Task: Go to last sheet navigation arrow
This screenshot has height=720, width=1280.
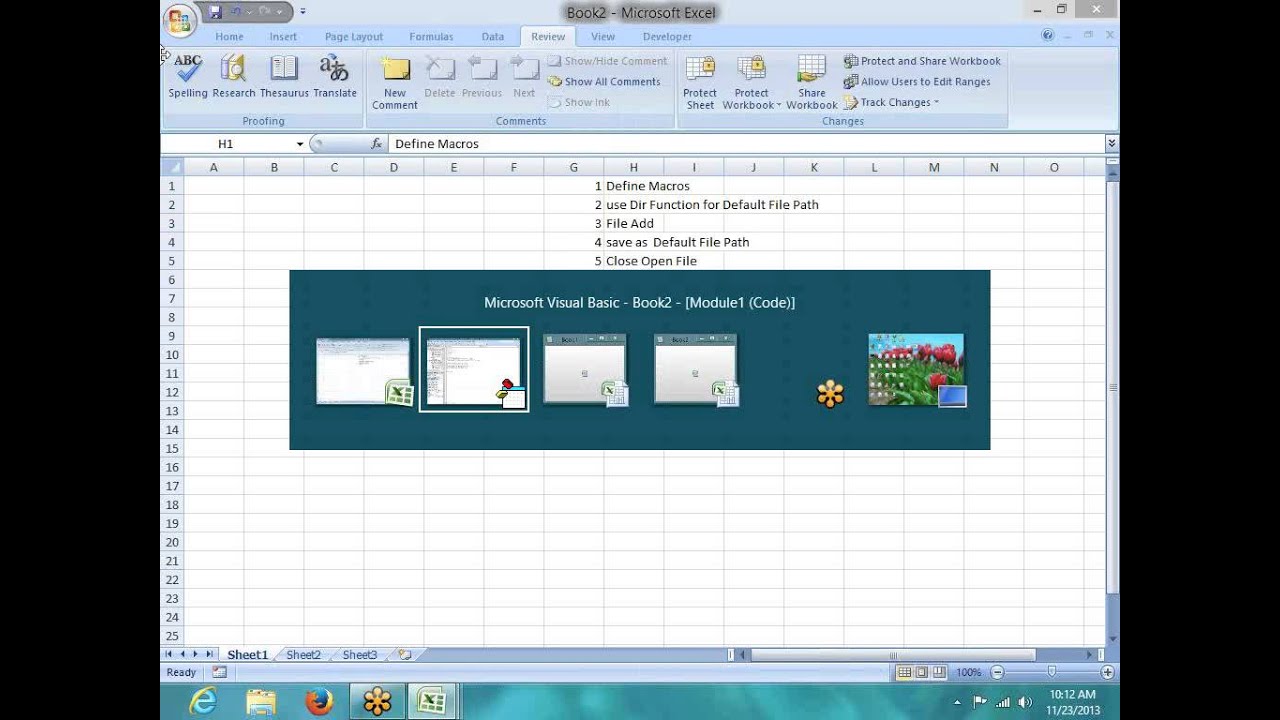Action: tap(209, 654)
